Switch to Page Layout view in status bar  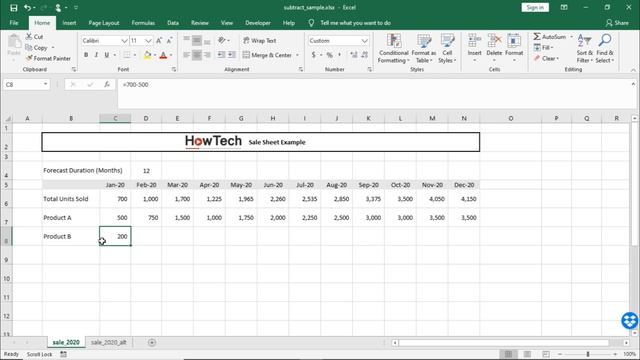pyautogui.click(x=527, y=354)
